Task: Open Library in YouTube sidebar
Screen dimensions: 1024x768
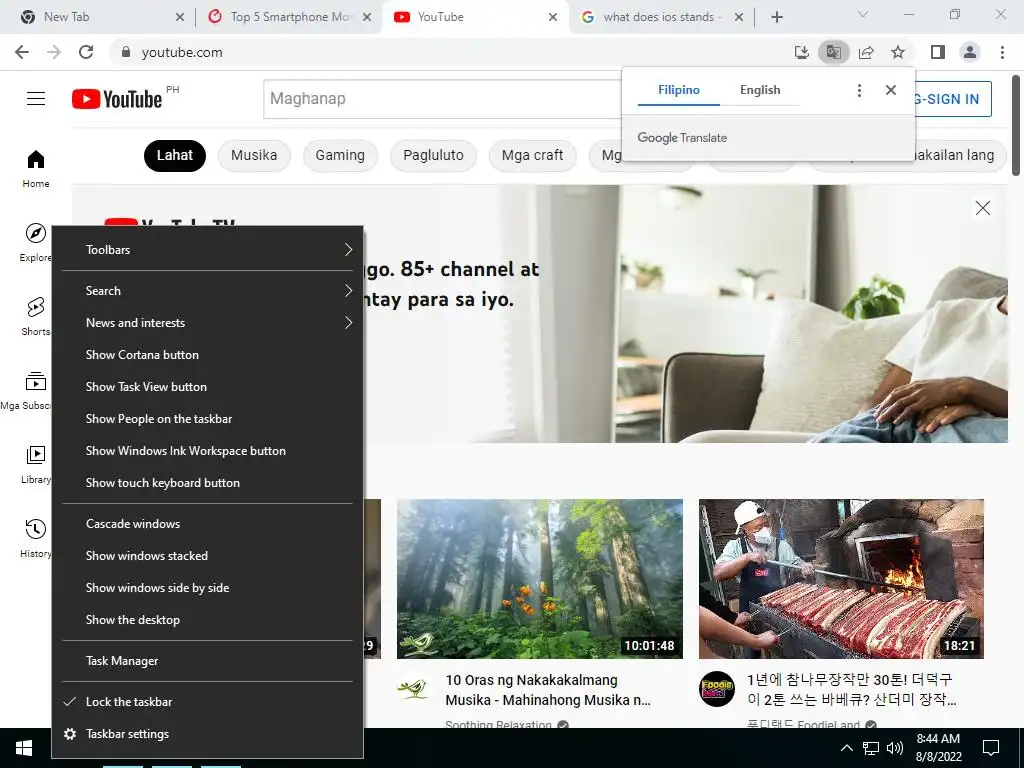Action: pyautogui.click(x=35, y=464)
